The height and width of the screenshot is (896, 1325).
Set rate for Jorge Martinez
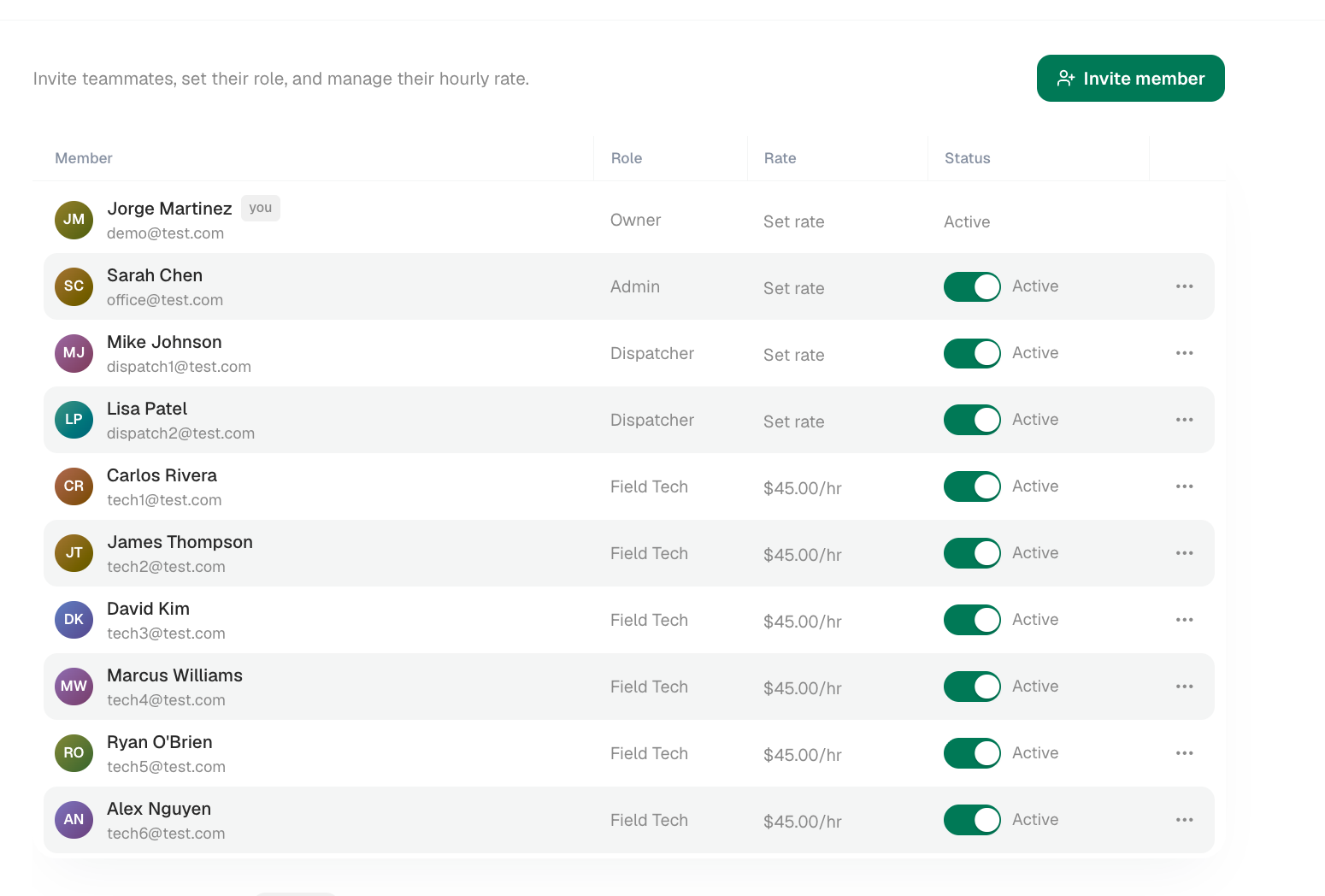(x=794, y=221)
